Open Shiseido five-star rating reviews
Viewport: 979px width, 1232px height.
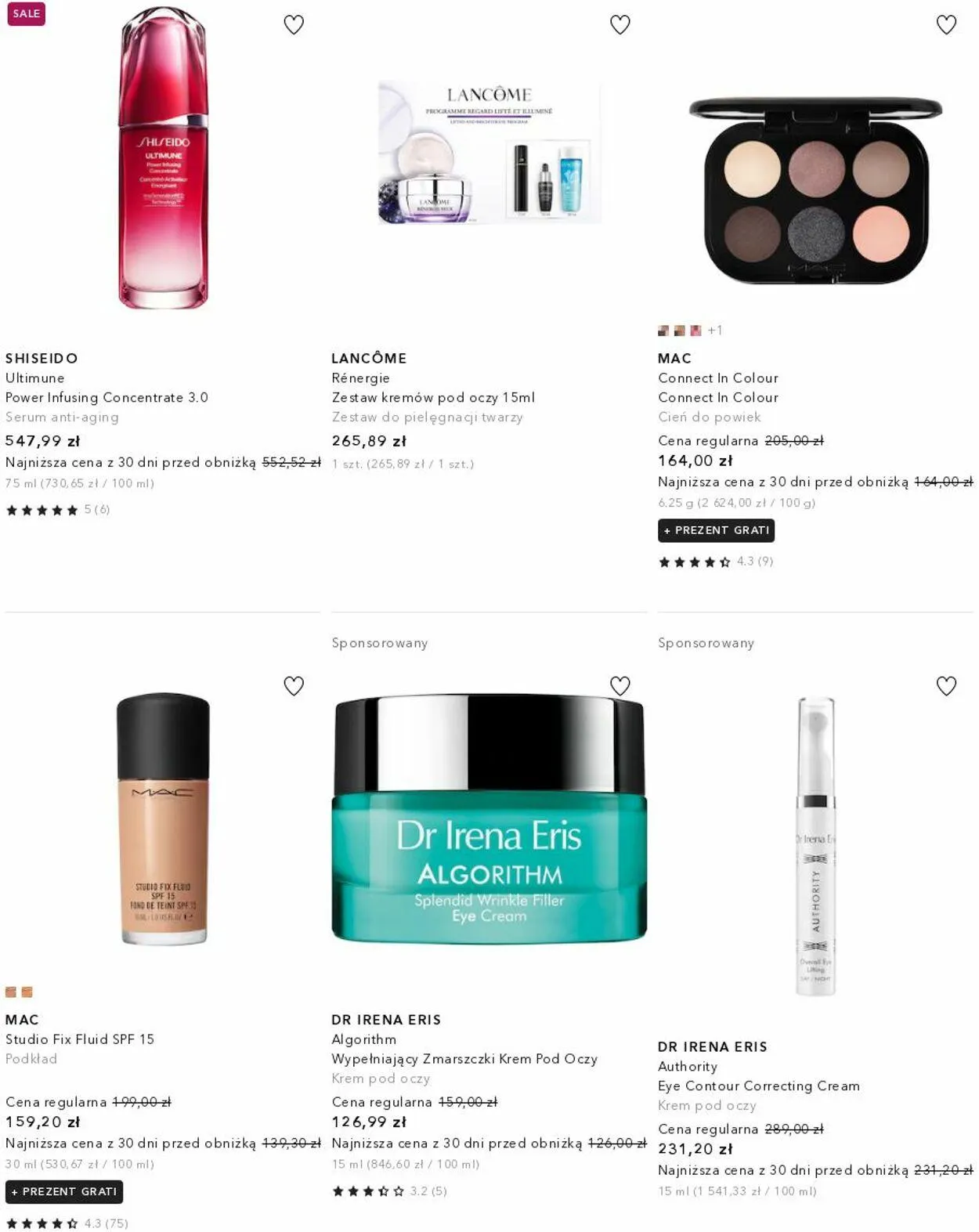(58, 510)
